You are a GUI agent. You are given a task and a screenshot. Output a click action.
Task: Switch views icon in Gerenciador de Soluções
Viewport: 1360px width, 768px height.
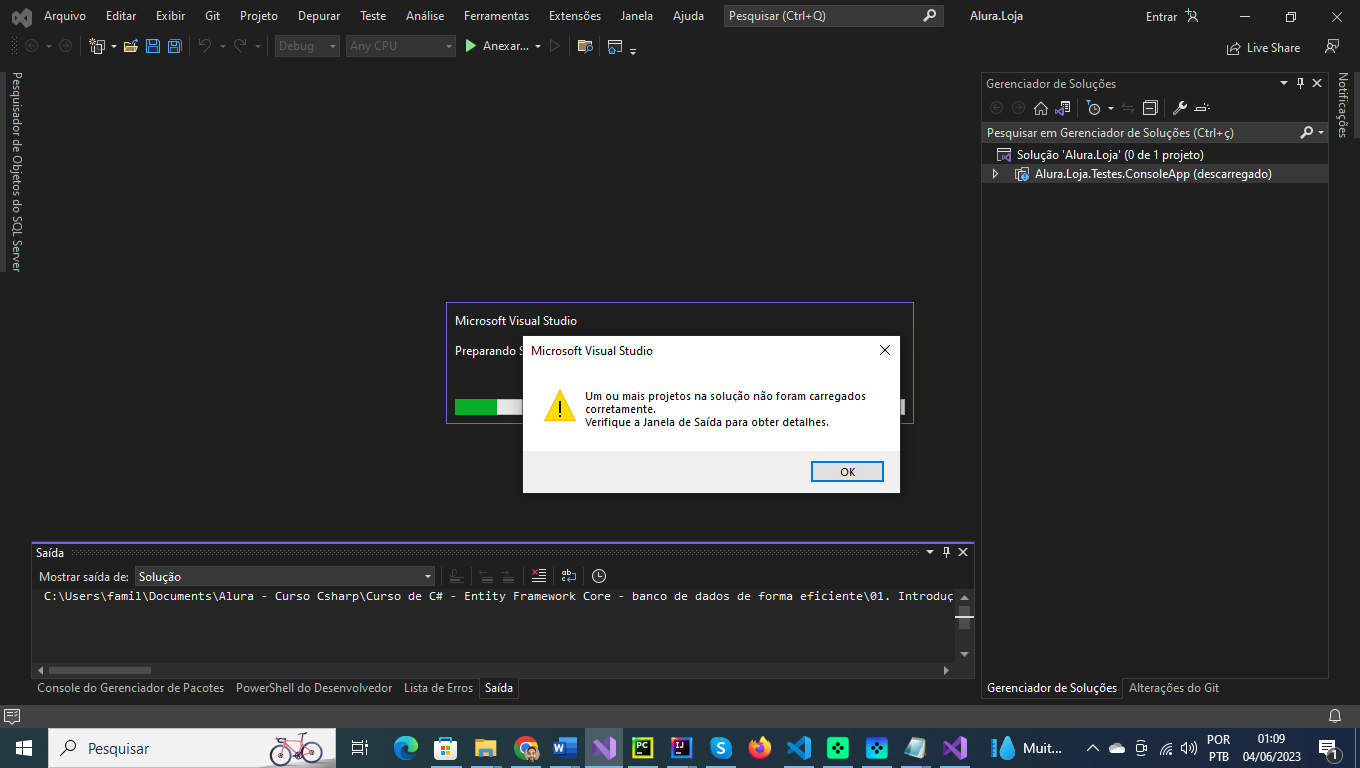1063,108
